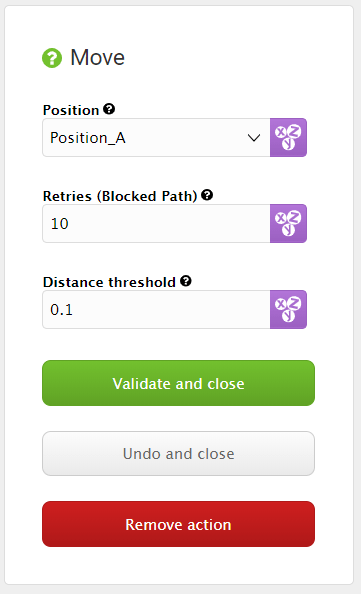
Task: Place cursor on the value 10
Action: (x=59, y=224)
